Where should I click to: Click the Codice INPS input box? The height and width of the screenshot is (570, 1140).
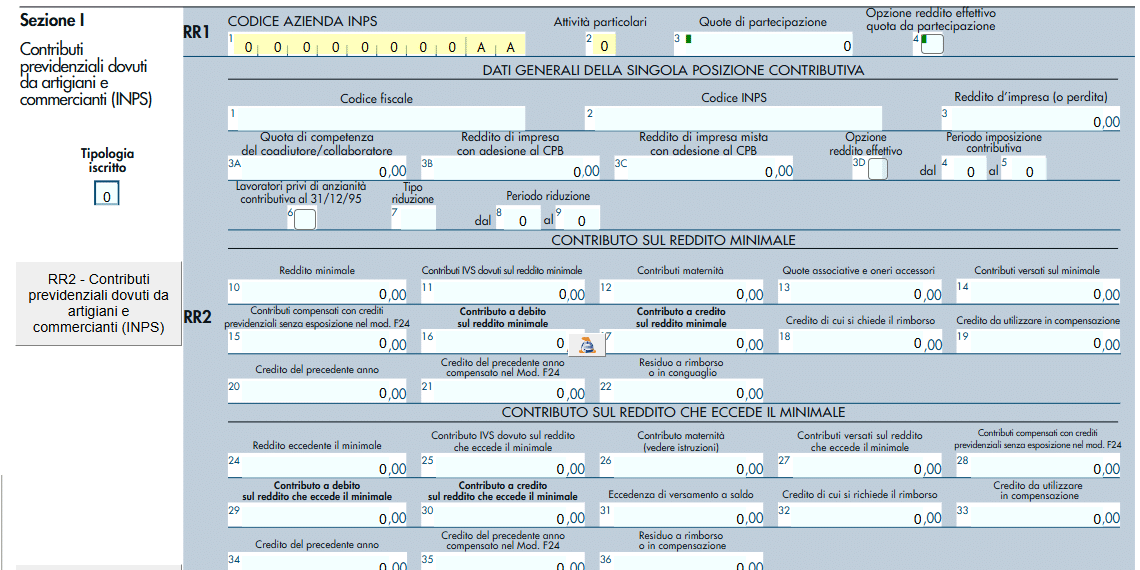point(734,119)
